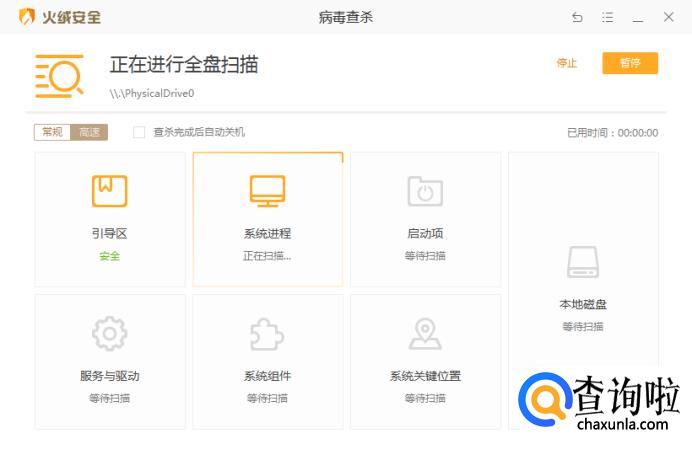Click the \\.\PhysicalDrive0 scan path text

(152, 94)
